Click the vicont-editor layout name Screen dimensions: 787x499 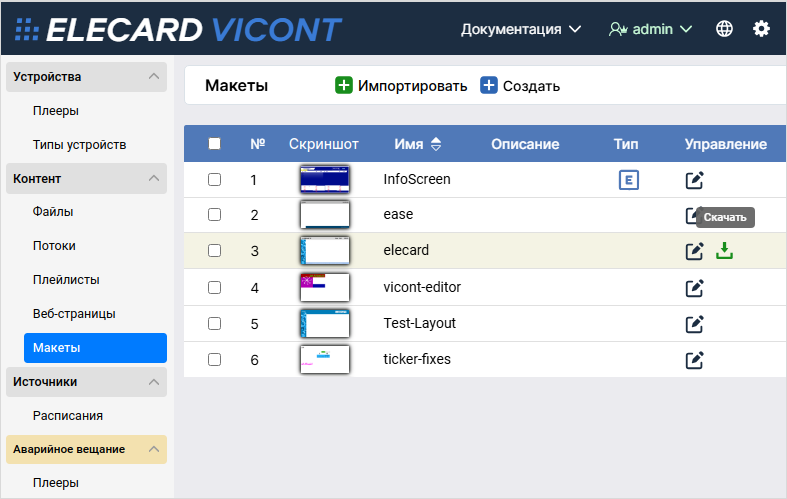[x=422, y=287]
